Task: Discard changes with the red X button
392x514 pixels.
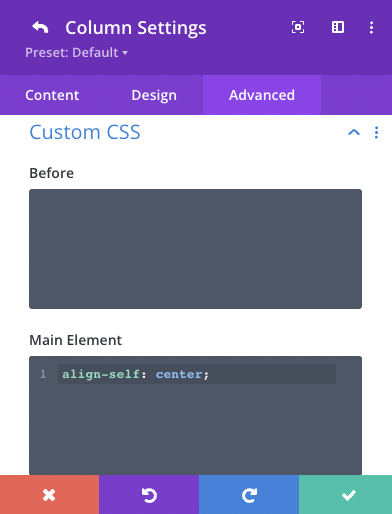Action: click(49, 495)
